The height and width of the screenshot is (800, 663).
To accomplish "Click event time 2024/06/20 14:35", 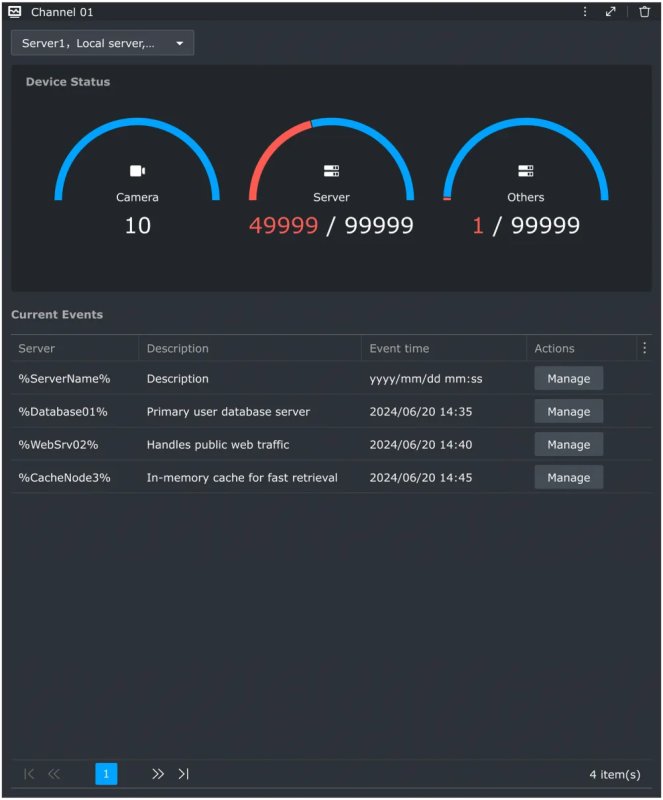I will 421,412.
